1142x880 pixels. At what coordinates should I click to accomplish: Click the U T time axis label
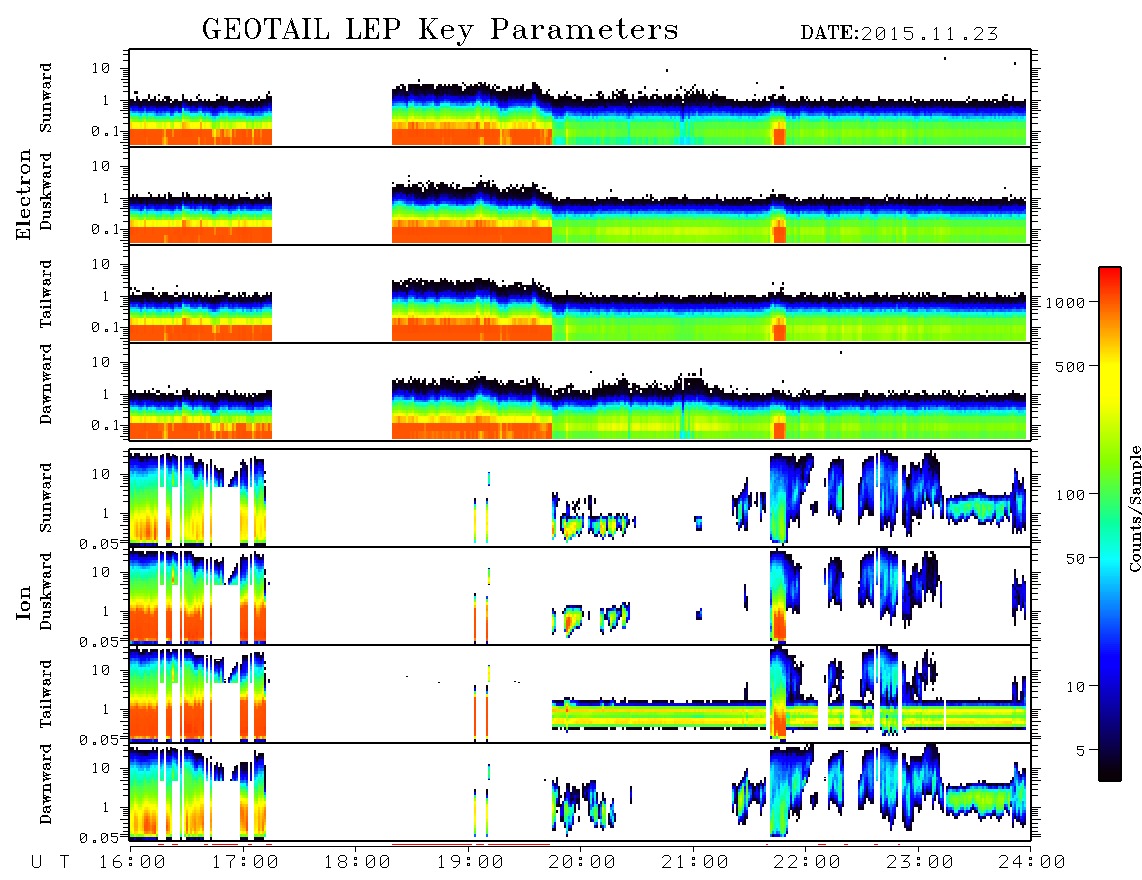[51, 863]
